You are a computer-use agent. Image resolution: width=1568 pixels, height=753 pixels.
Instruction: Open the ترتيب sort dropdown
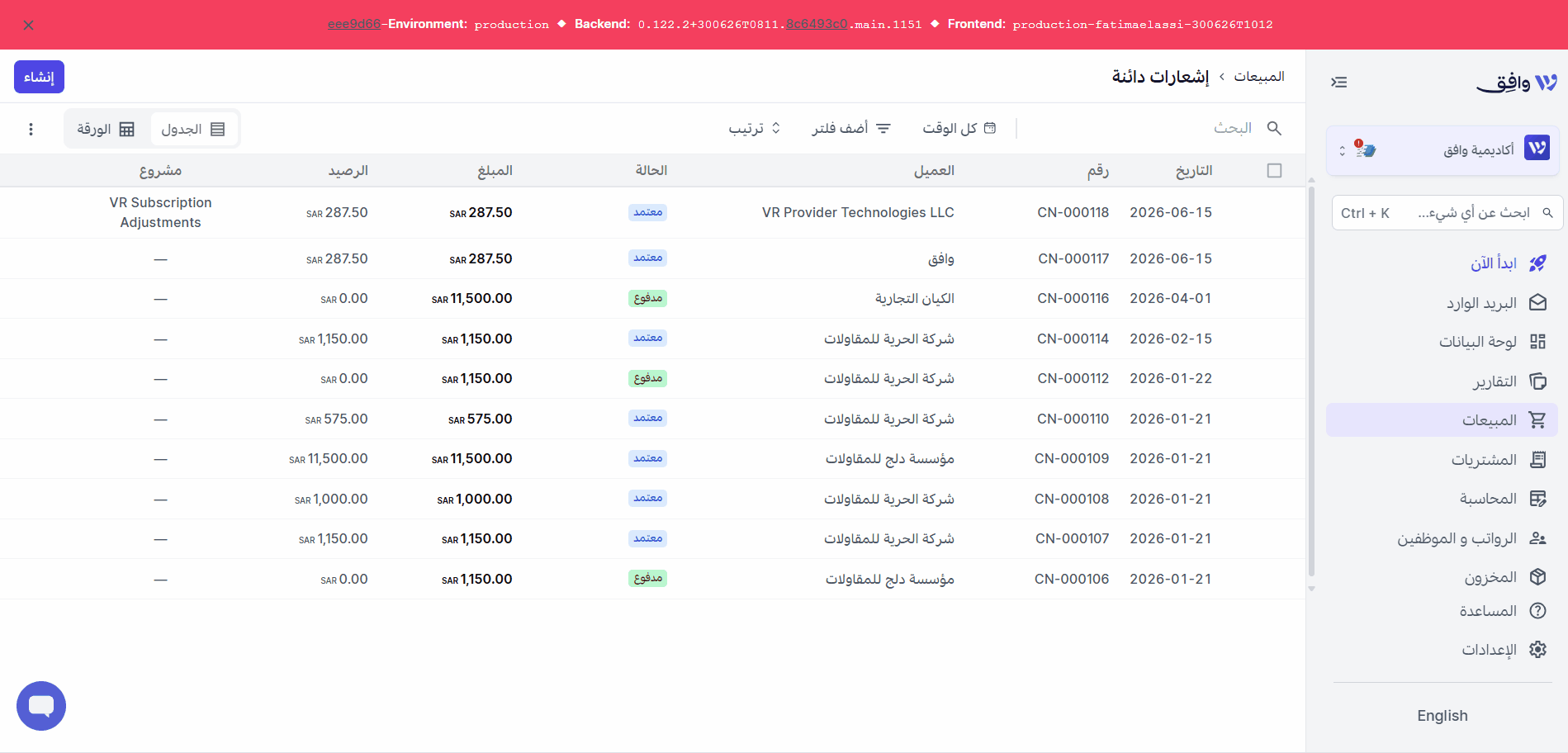coord(755,128)
